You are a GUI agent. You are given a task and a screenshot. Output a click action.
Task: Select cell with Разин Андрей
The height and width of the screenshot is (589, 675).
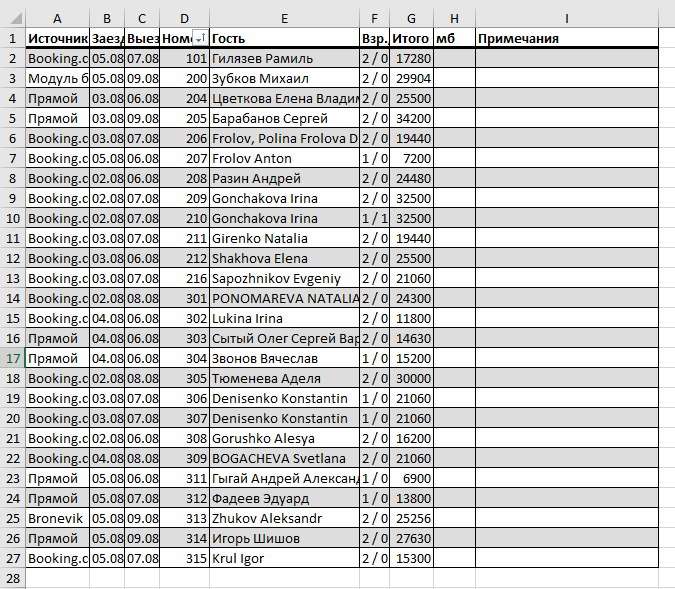284,178
